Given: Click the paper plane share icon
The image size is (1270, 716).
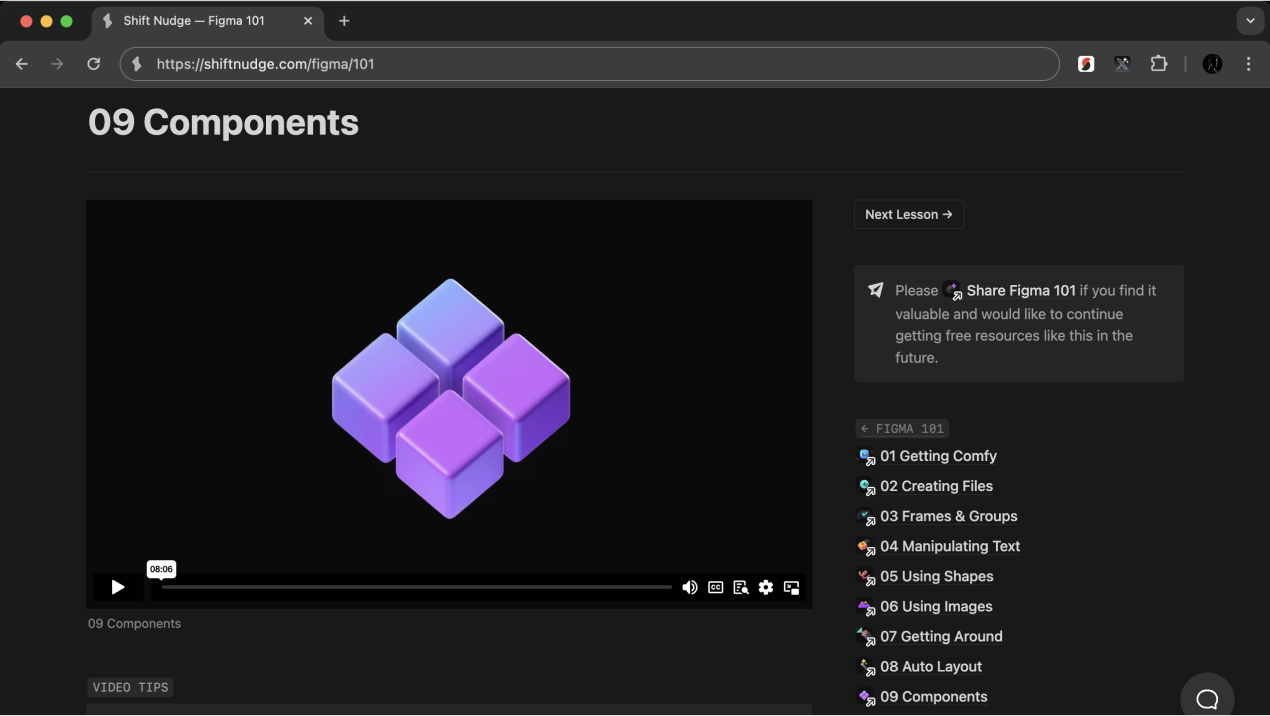Looking at the screenshot, I should click(x=876, y=290).
